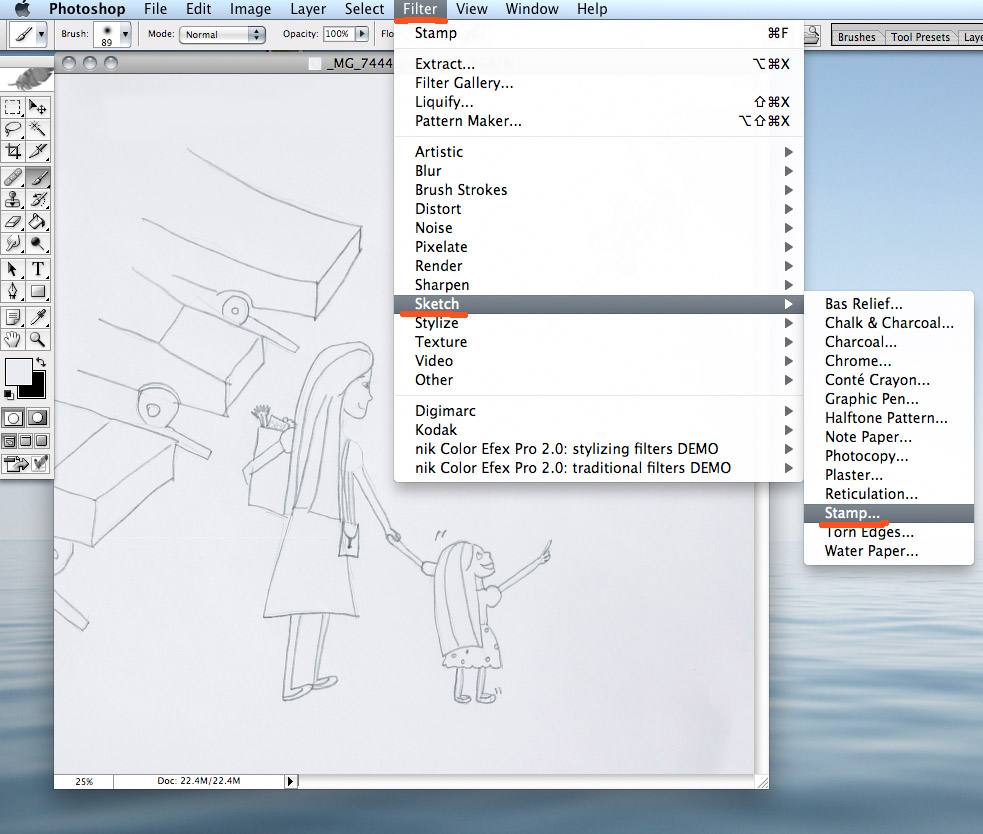
Task: Activate the Crop tool
Action: [x=11, y=152]
